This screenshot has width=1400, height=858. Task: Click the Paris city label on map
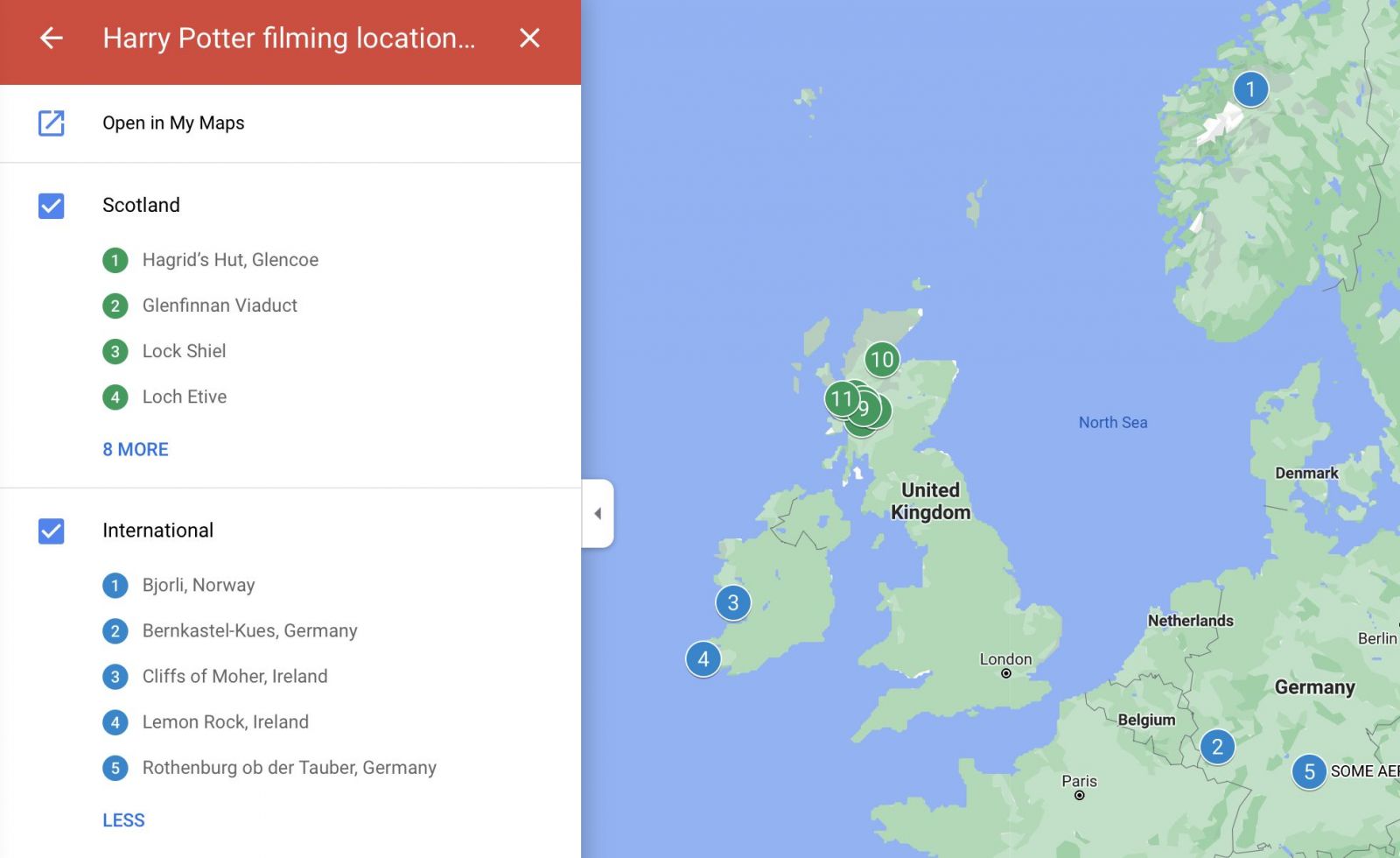pos(1079,781)
